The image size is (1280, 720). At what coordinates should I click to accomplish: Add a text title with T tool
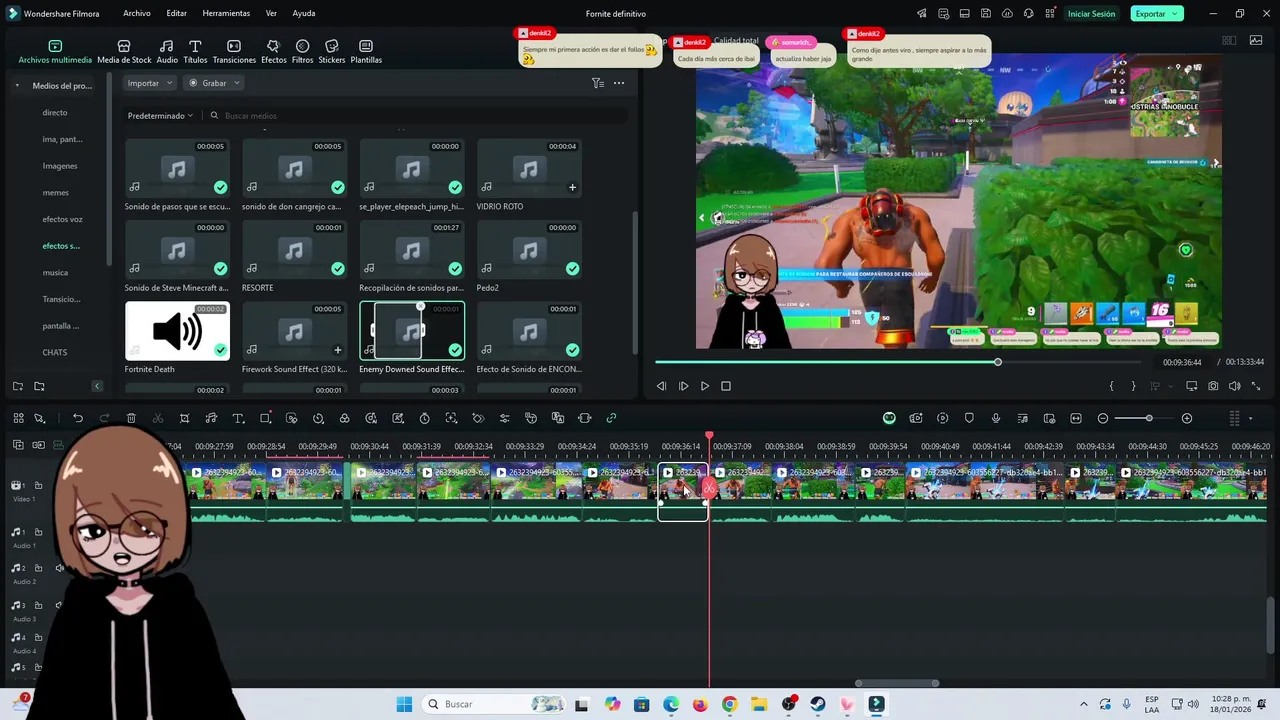tap(238, 418)
